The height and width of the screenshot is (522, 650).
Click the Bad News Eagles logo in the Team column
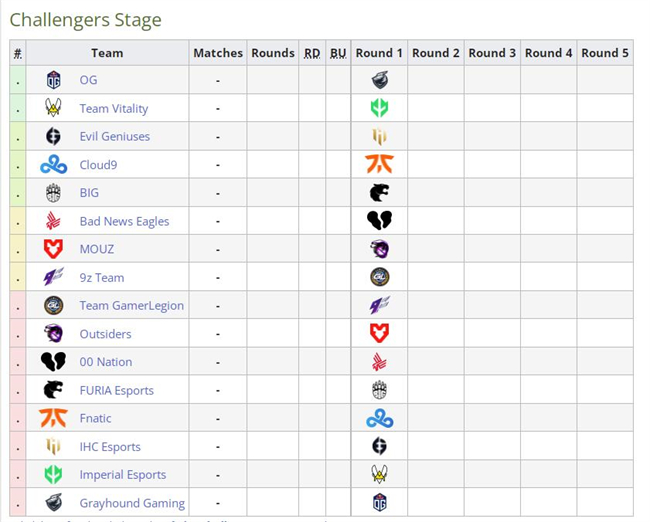[x=53, y=221]
